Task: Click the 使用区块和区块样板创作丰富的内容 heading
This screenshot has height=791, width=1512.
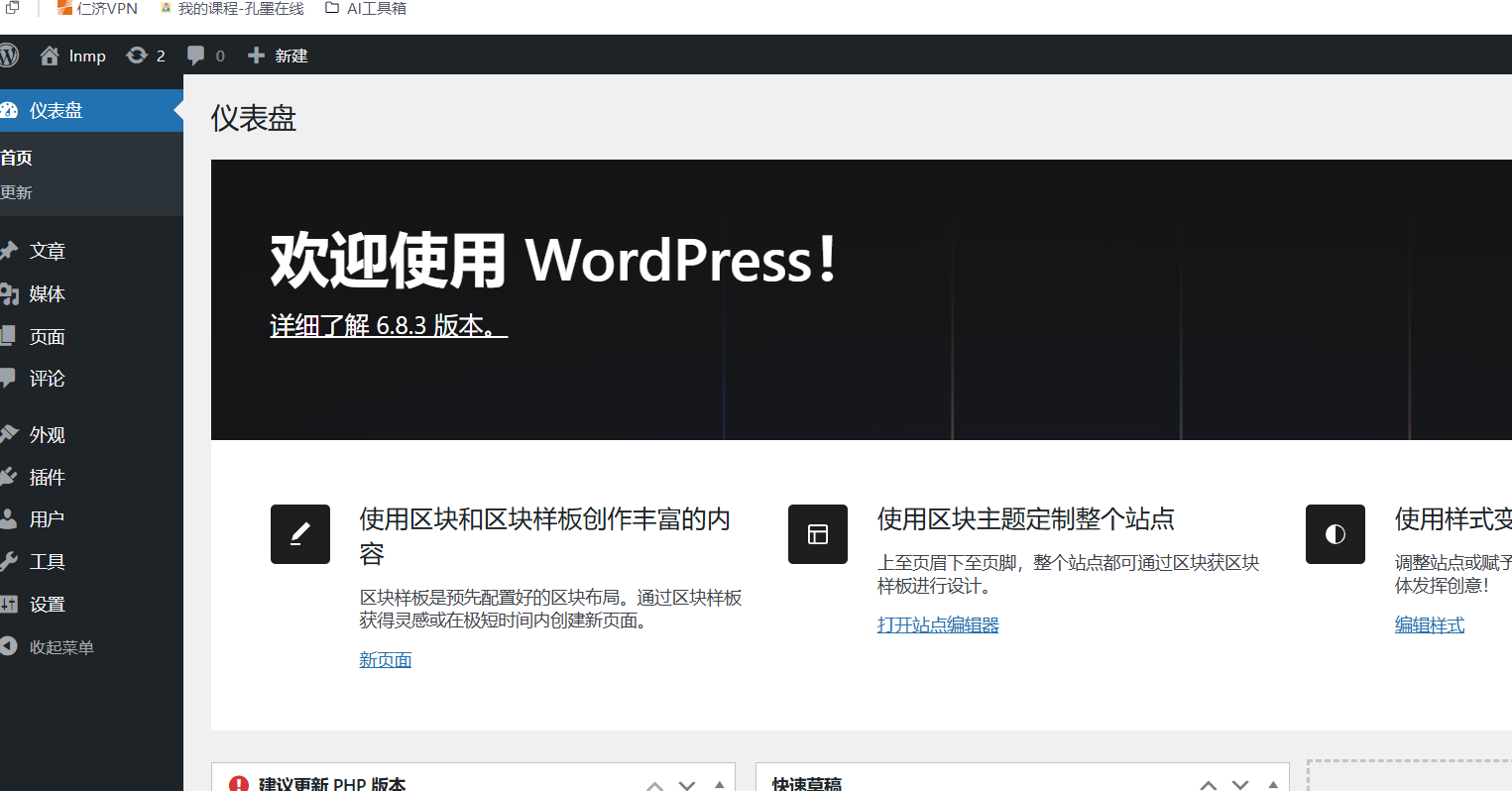Action: click(545, 536)
